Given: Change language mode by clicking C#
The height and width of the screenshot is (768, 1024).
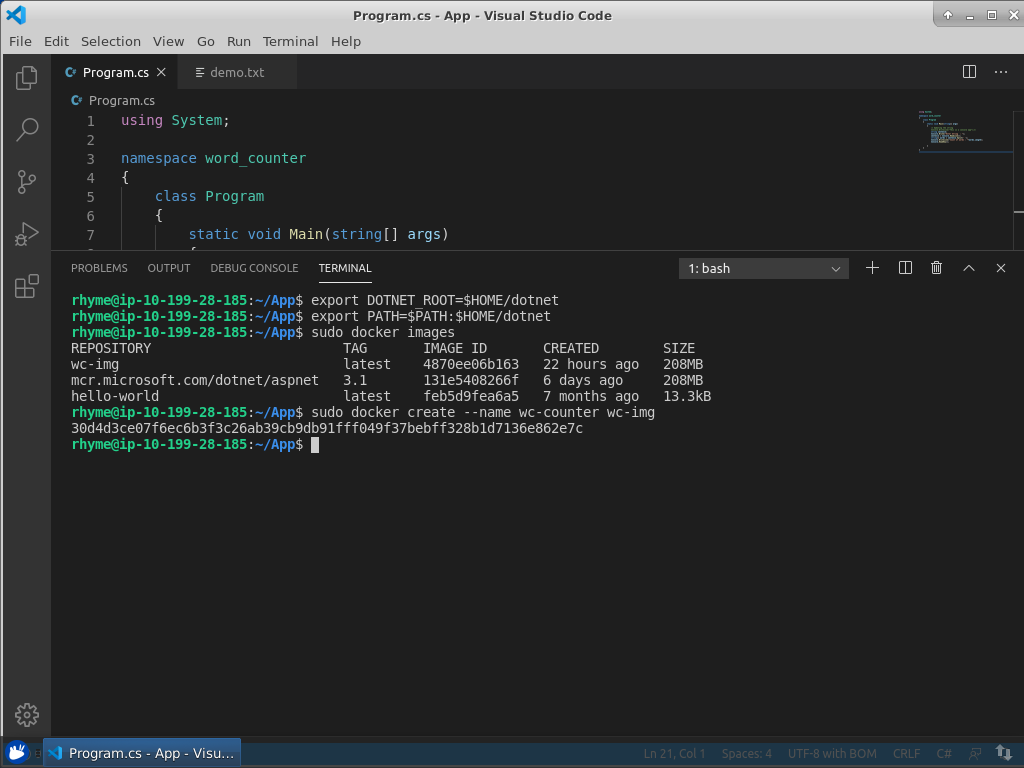Looking at the screenshot, I should click(944, 753).
